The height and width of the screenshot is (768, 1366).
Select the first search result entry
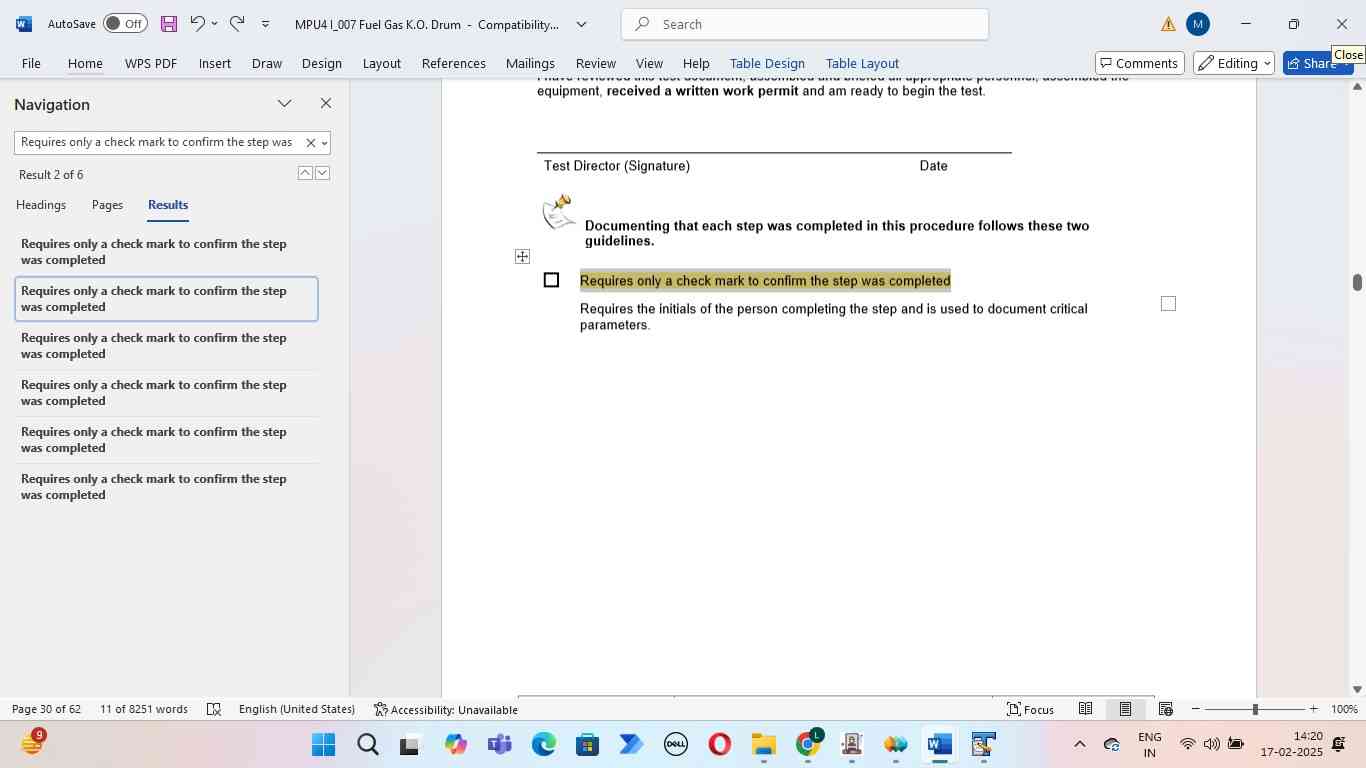[166, 252]
